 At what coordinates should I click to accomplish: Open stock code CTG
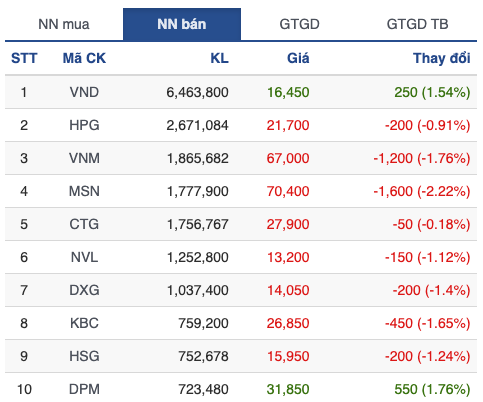[x=84, y=224]
